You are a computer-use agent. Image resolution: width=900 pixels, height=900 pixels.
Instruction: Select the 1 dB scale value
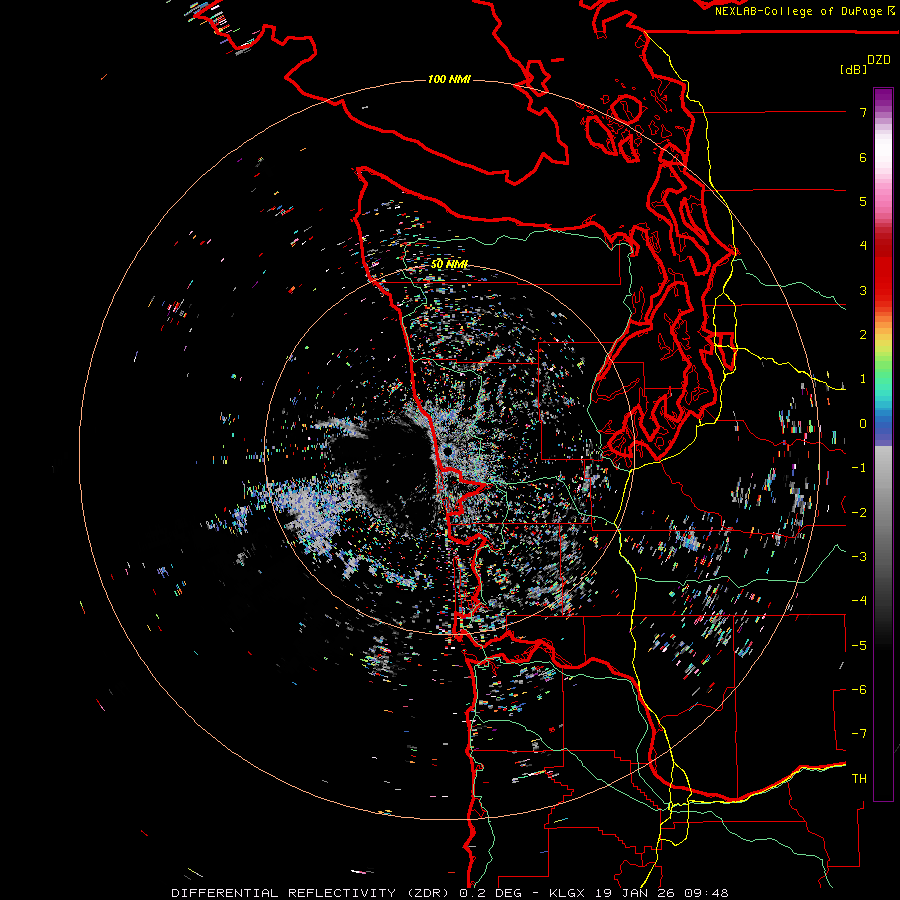point(863,379)
